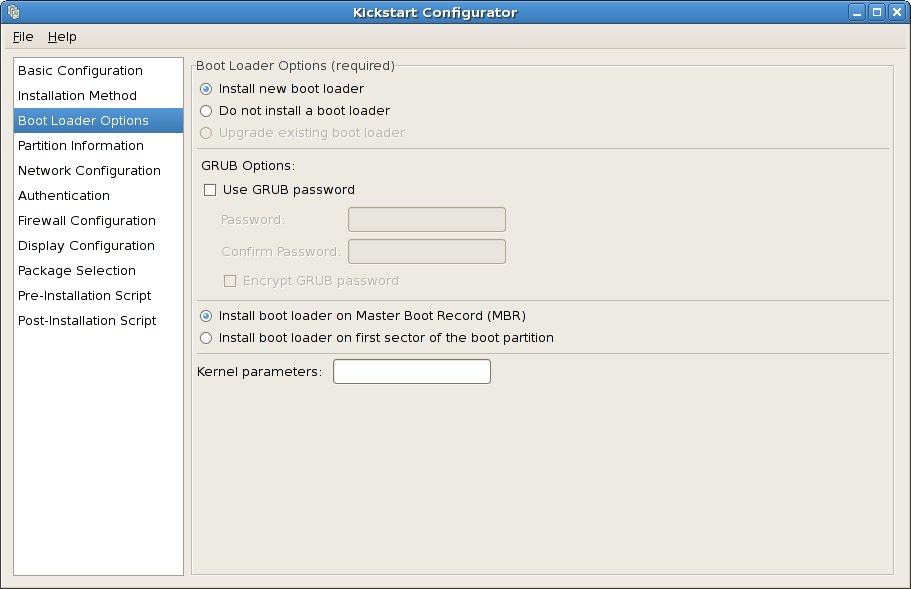The image size is (911, 589).
Task: Select "Install new boot loader" option
Action: (x=206, y=89)
